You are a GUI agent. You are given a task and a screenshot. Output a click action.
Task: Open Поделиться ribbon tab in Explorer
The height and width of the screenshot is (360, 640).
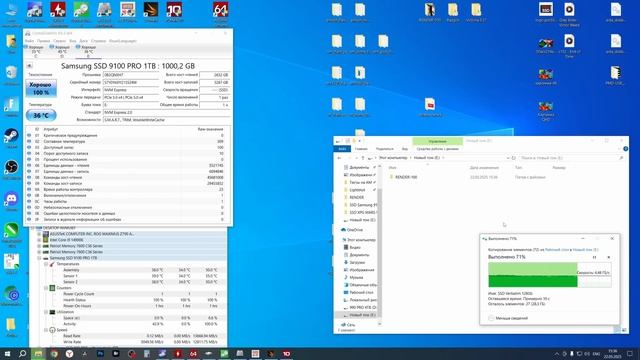point(384,149)
